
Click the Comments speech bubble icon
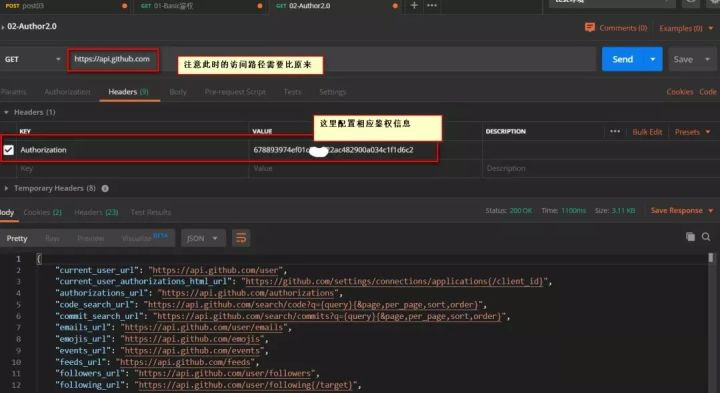[x=590, y=28]
